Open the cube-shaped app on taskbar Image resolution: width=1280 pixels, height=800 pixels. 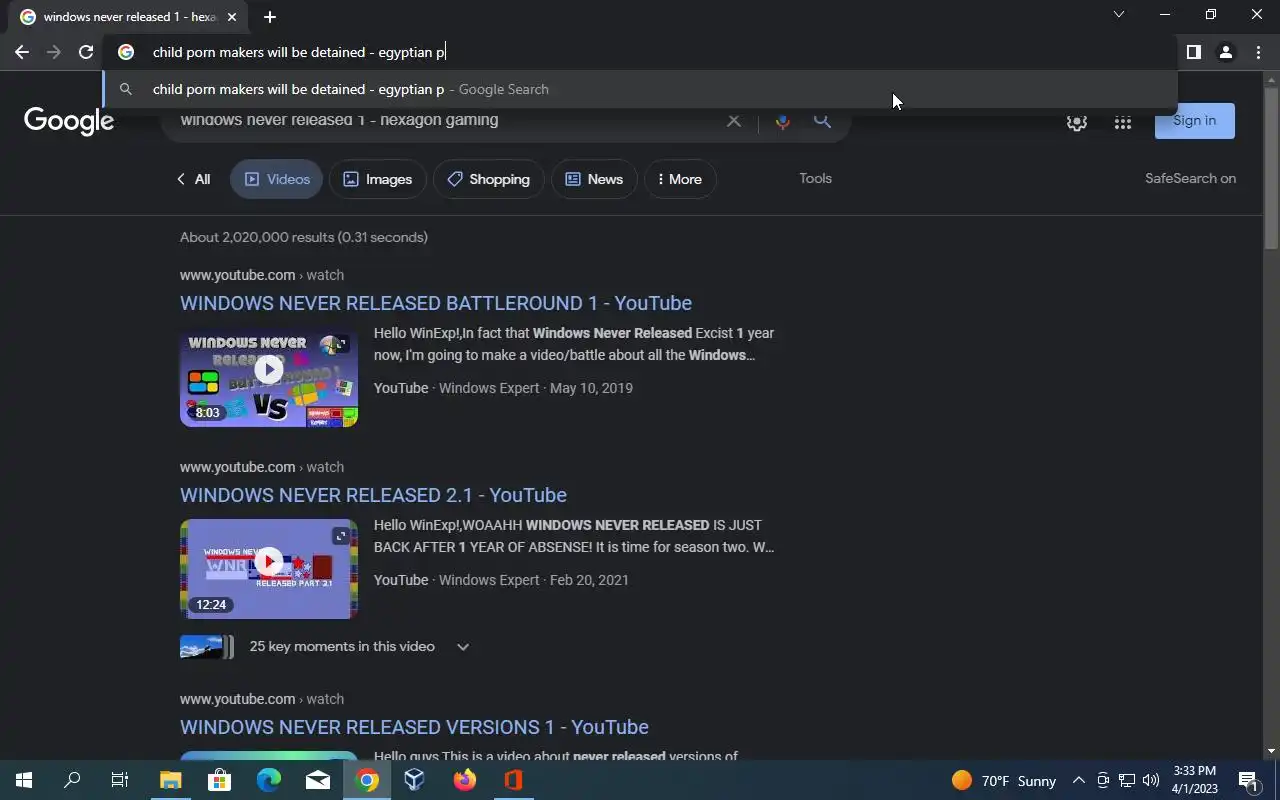415,780
